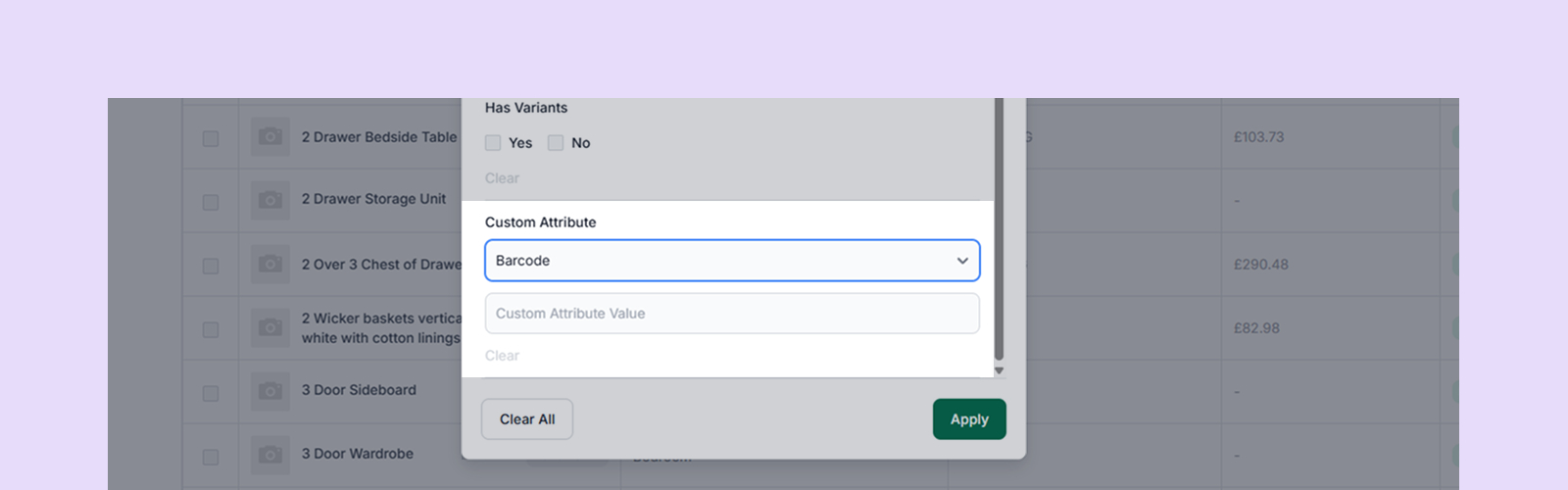Click the camera icon for the Wicker baskets item
Screen dimensions: 1568x490
pyautogui.click(x=270, y=328)
